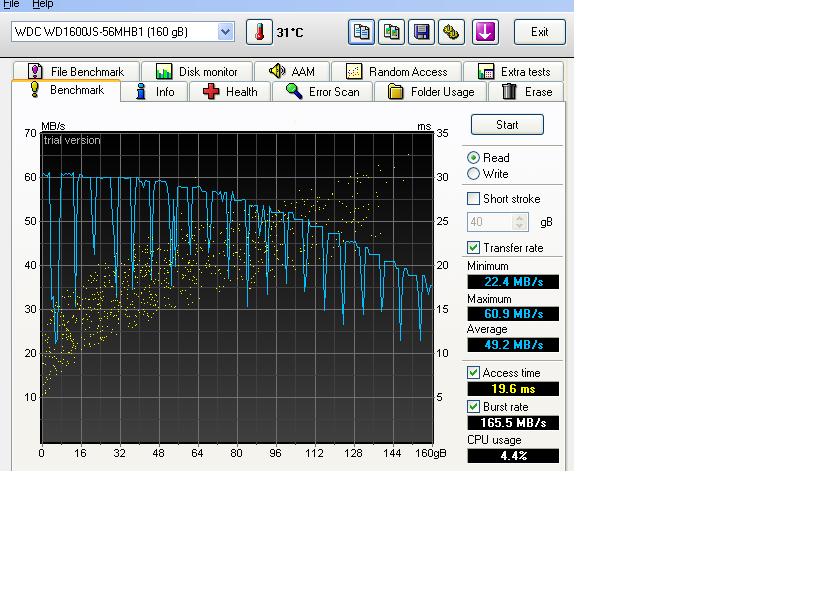Open the Error Scan magnifier tab
816x612 pixels.
click(322, 92)
